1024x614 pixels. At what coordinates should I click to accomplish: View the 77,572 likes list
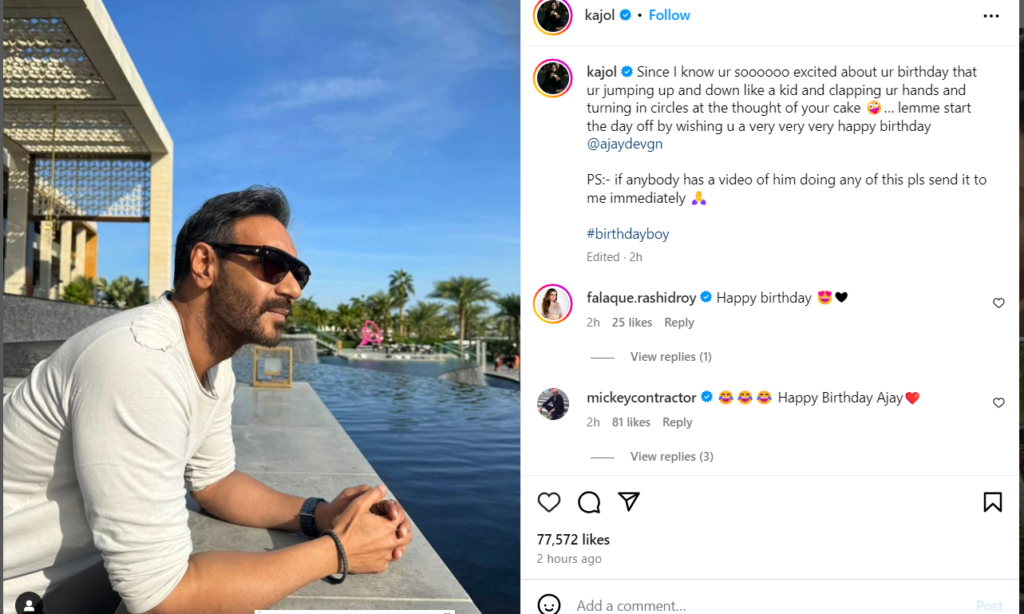click(573, 540)
